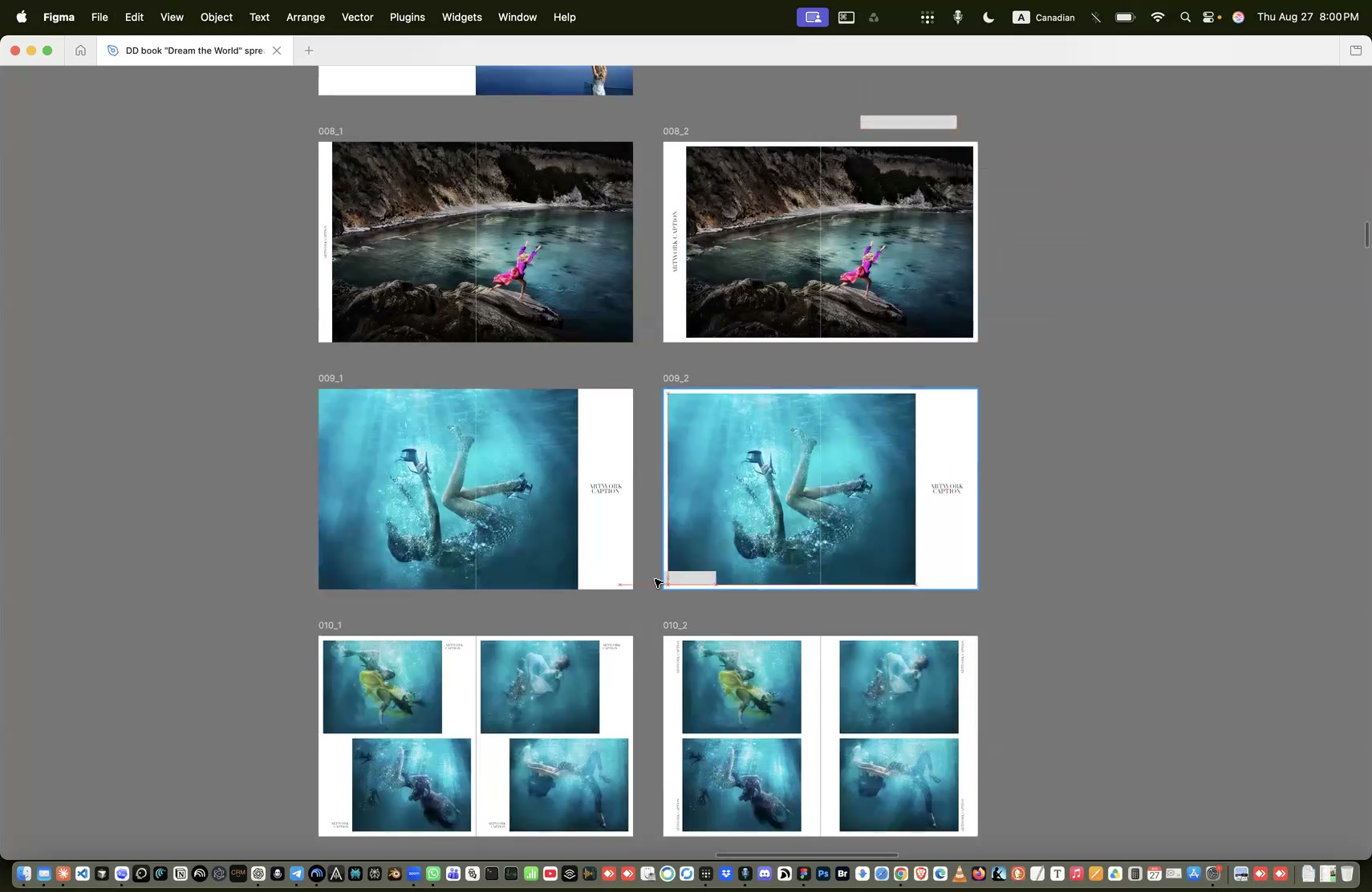Open the Apple menu

[21, 17]
